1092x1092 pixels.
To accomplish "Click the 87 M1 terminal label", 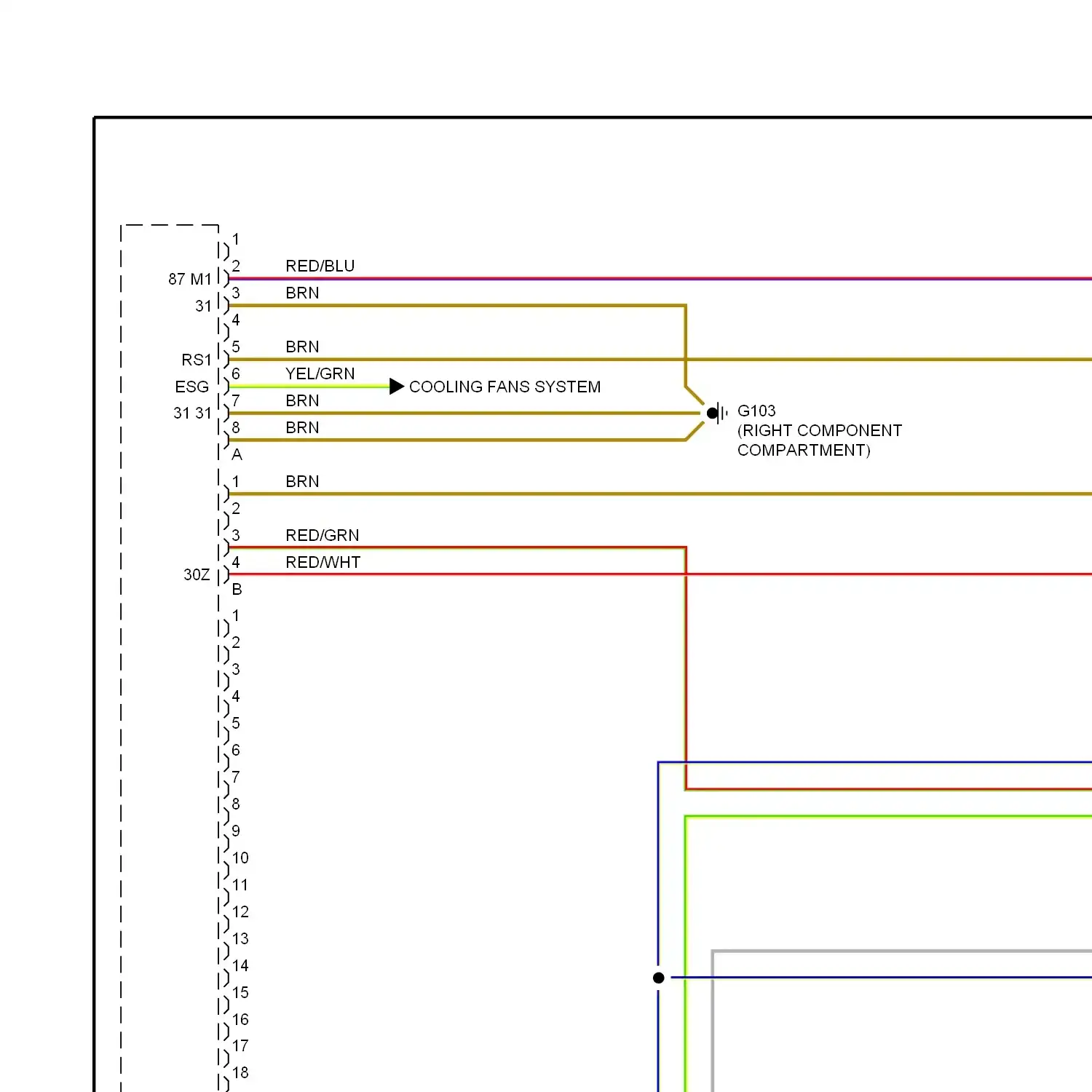I will (x=190, y=279).
